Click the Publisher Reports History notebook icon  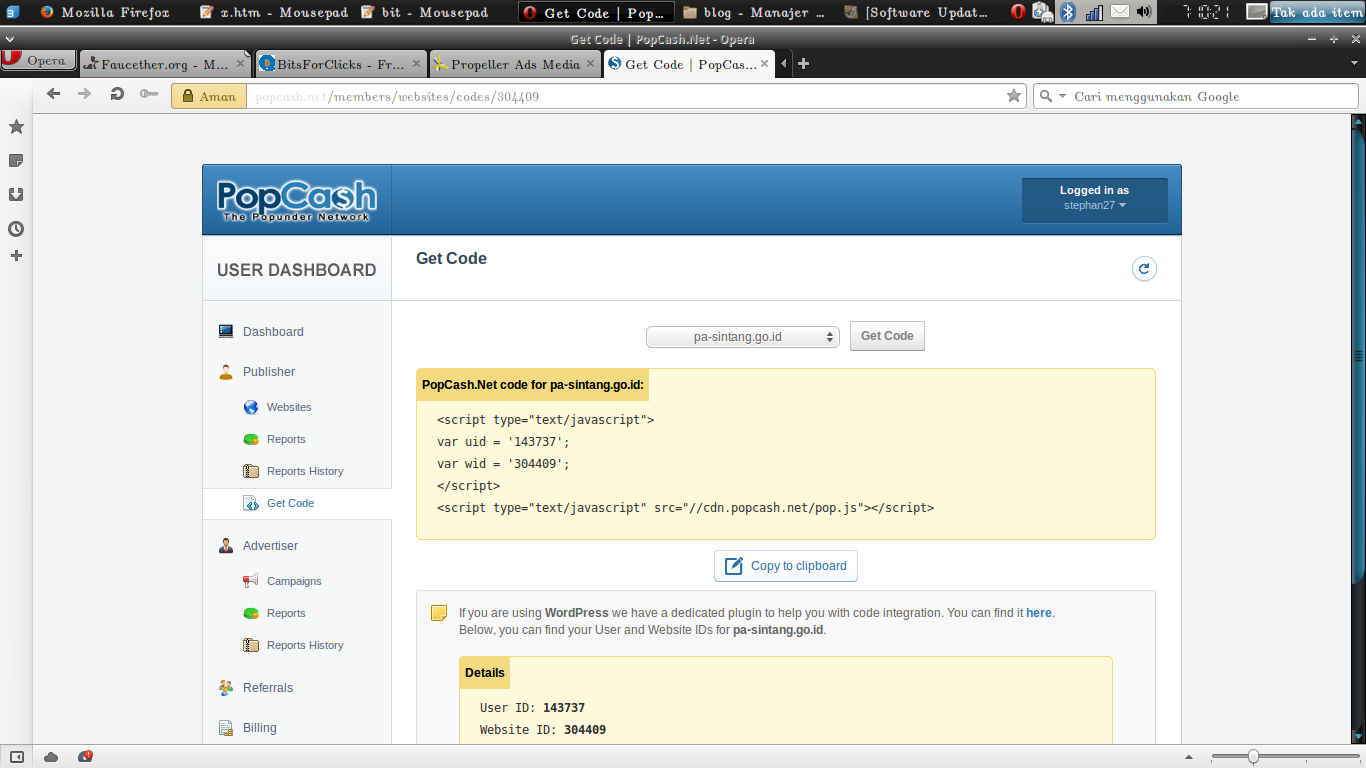[251, 472]
